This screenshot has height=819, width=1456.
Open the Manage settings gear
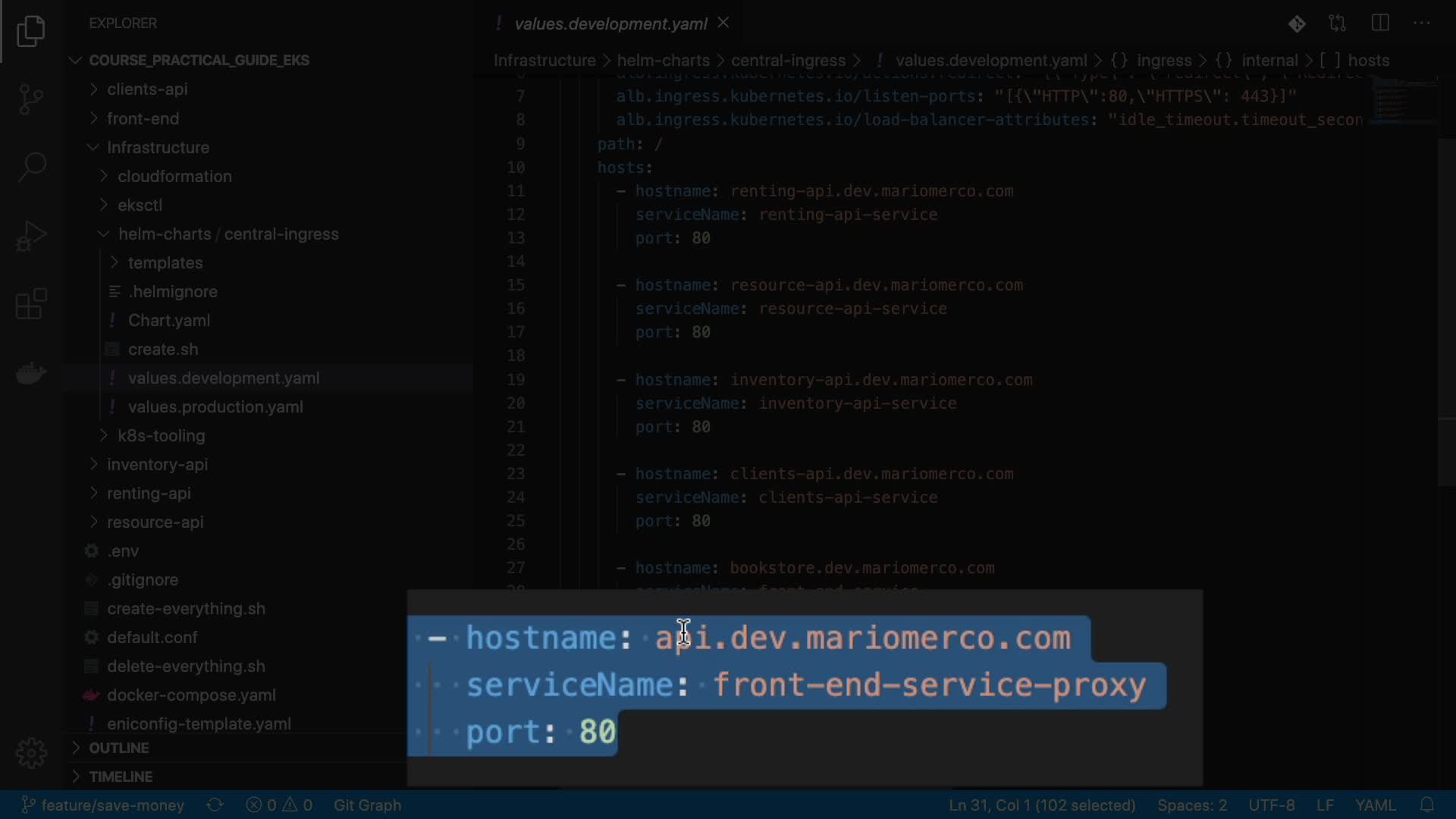(31, 752)
